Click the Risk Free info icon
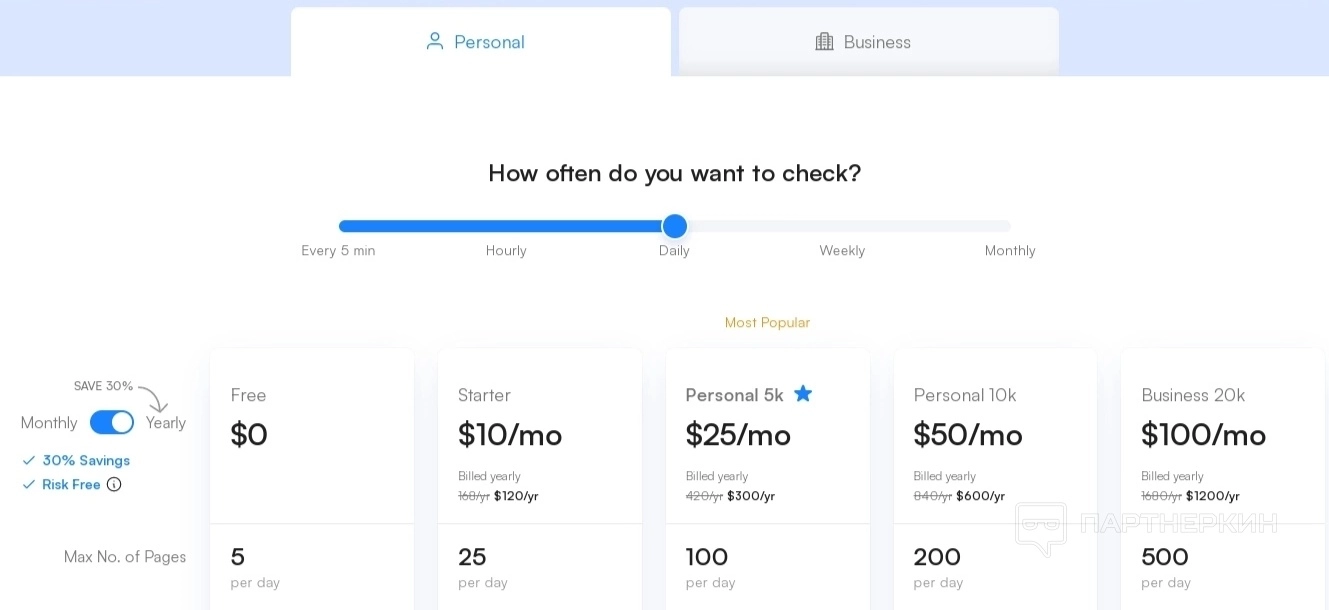Image resolution: width=1329 pixels, height=610 pixels. pyautogui.click(x=114, y=485)
